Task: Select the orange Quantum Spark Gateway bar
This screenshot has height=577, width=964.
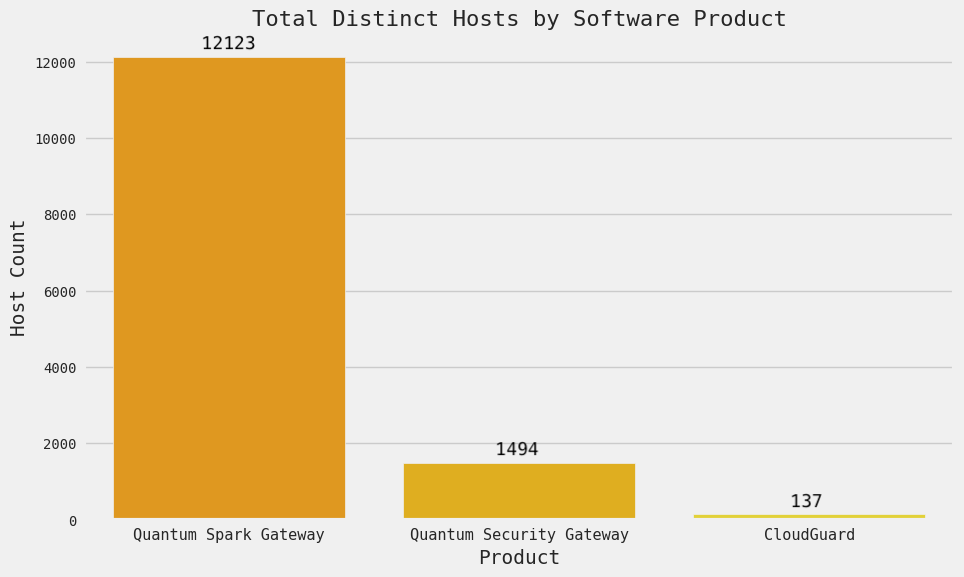Action: [229, 288]
